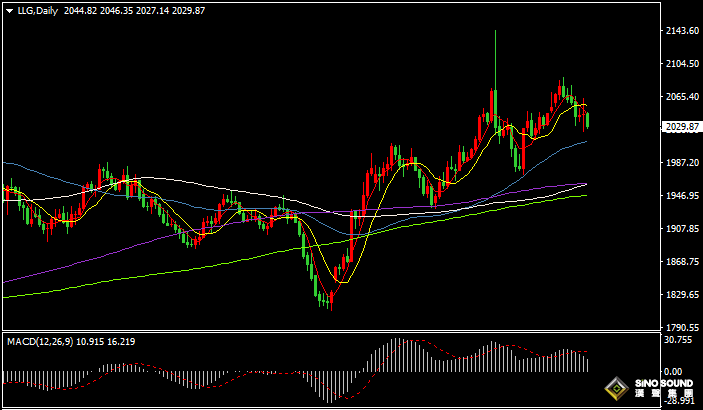Click the Sino Sound logo icon
Image resolution: width=703 pixels, height=410 pixels.
coord(618,388)
